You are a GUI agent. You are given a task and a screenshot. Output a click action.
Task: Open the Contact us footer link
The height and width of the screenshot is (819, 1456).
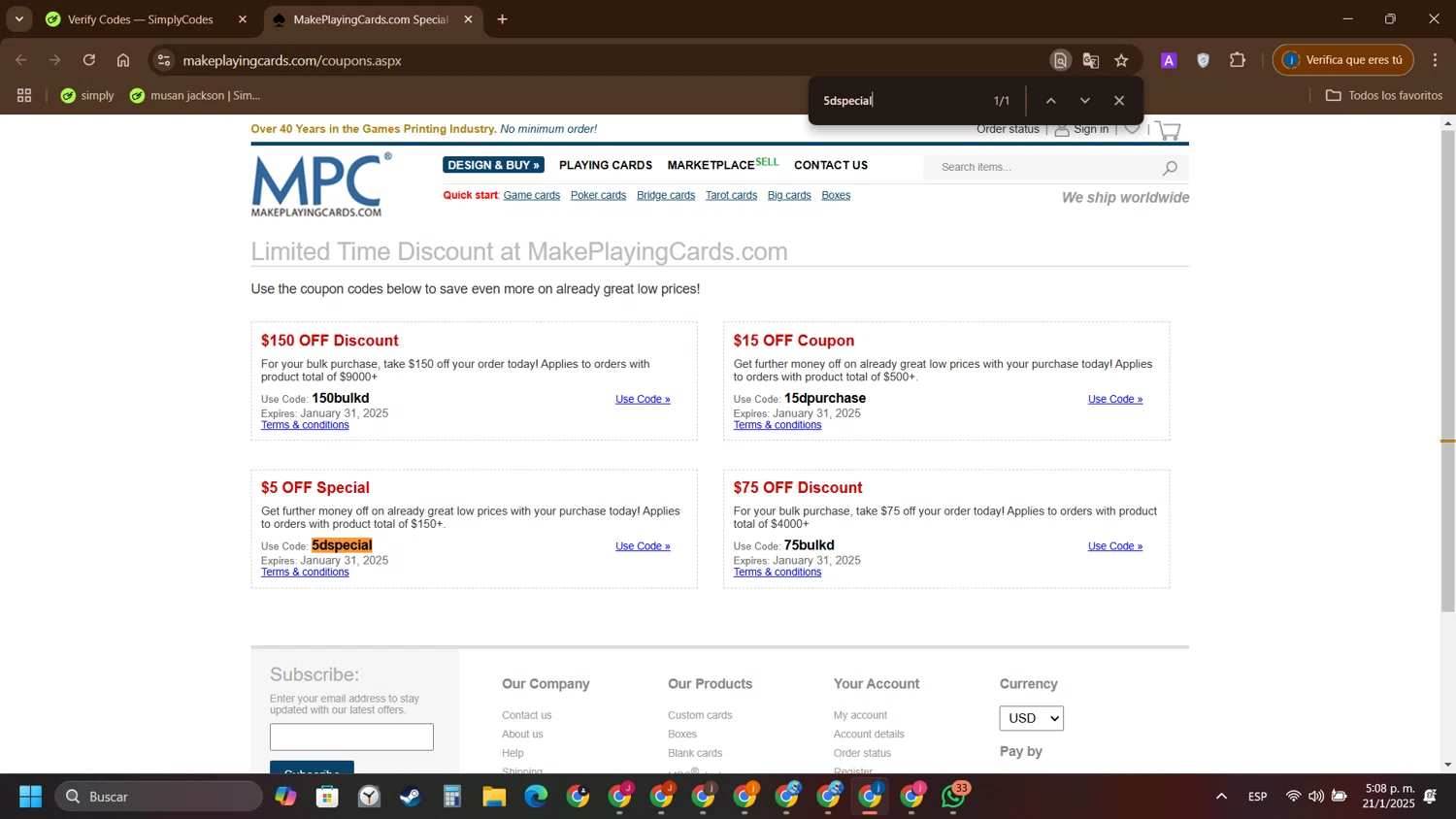pos(526,715)
